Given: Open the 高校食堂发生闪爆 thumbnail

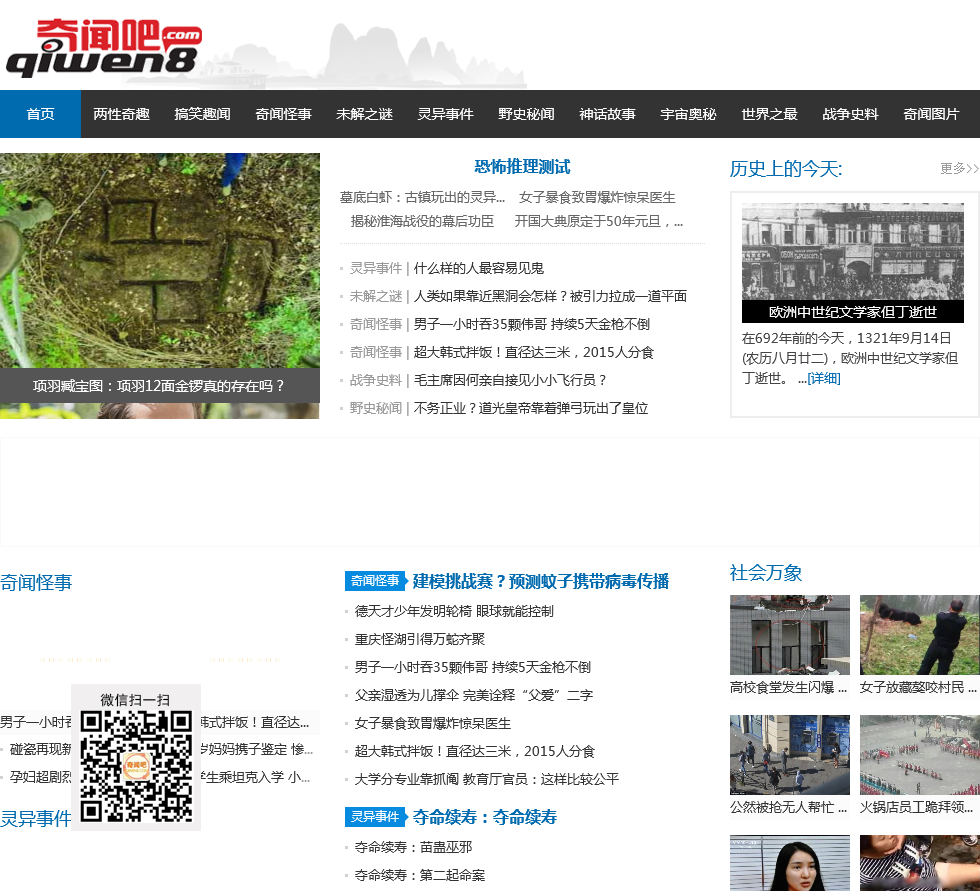Looking at the screenshot, I should (x=789, y=635).
